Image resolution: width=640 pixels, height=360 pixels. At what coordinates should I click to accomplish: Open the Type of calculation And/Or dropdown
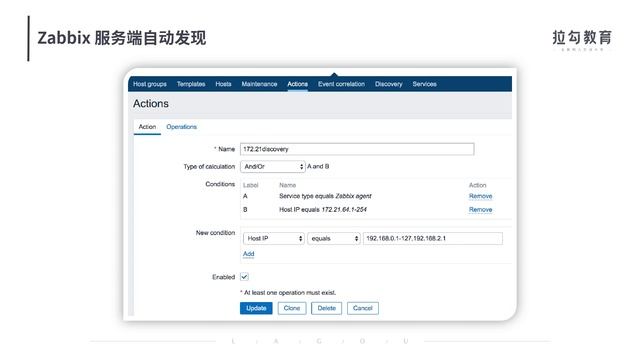pyautogui.click(x=273, y=167)
